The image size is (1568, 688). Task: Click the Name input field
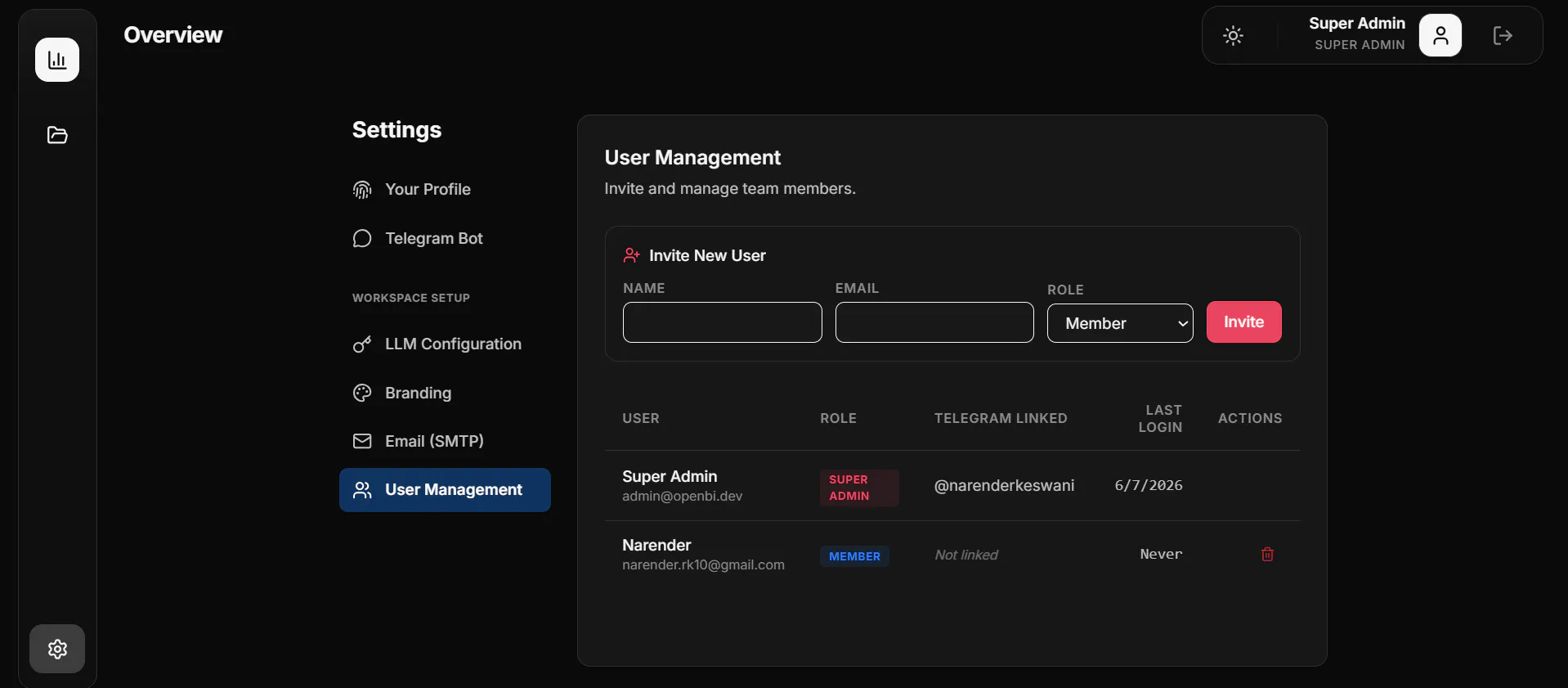point(723,322)
